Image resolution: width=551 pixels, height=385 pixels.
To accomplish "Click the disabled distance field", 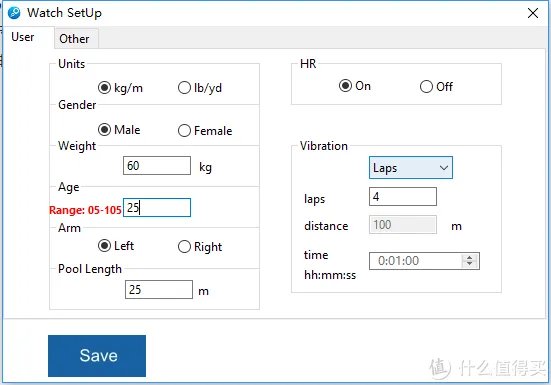I will [x=403, y=224].
